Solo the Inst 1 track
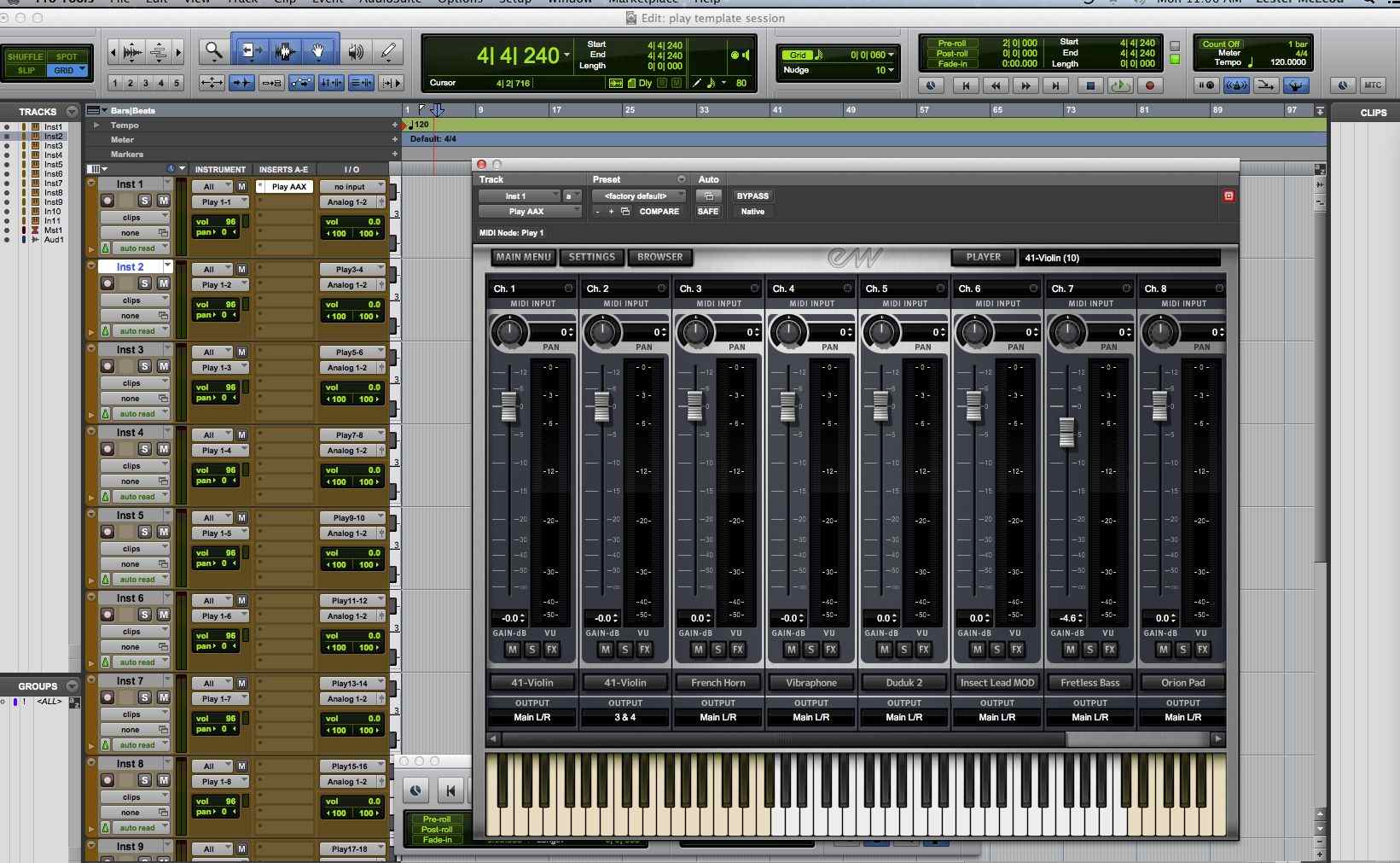The width and height of the screenshot is (1400, 863). pyautogui.click(x=145, y=201)
